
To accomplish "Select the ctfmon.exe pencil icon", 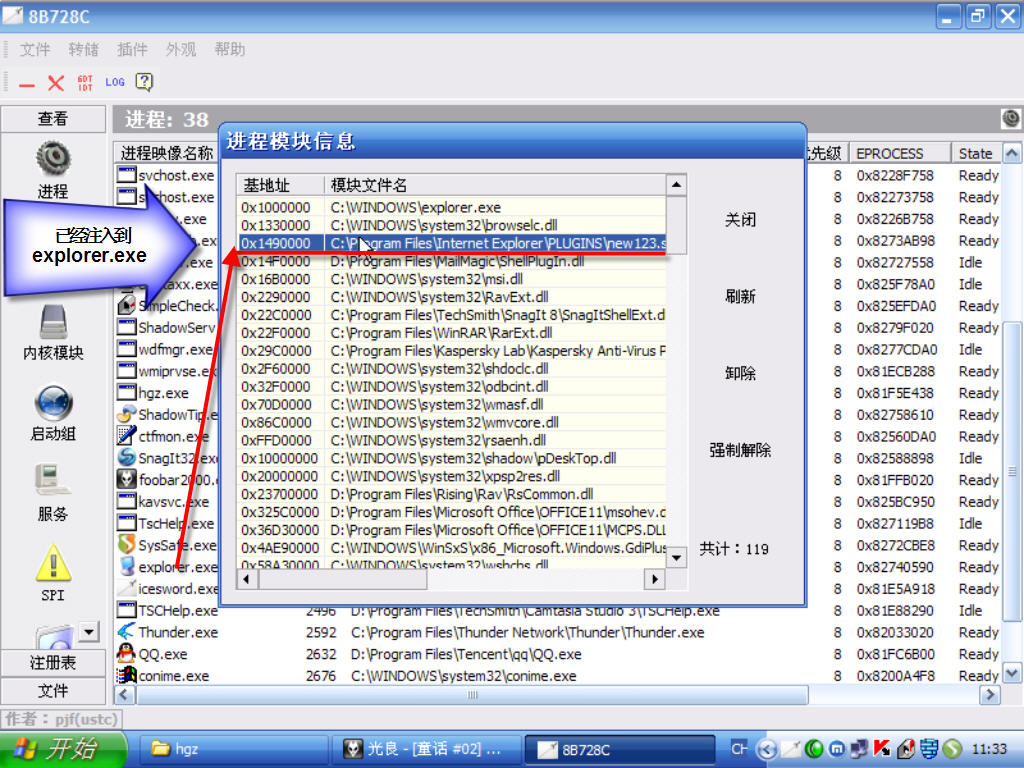I will [x=126, y=435].
